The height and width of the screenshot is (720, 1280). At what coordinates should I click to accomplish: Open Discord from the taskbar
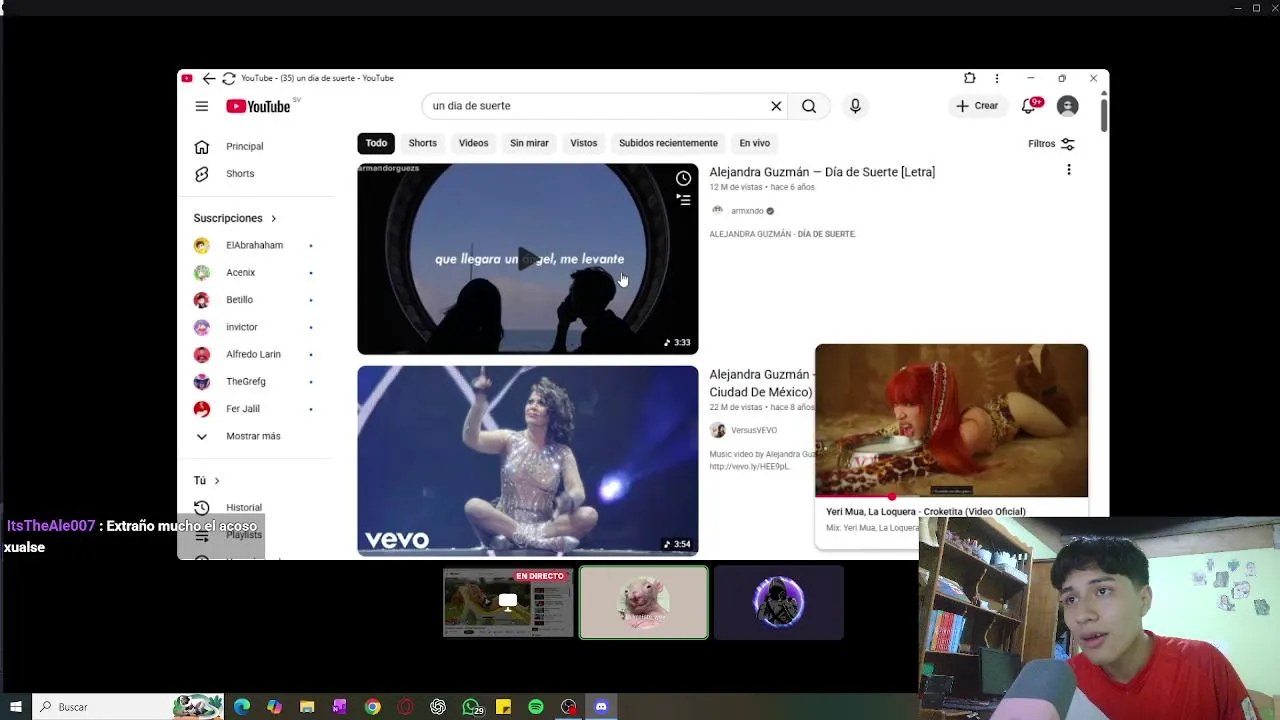coord(601,707)
